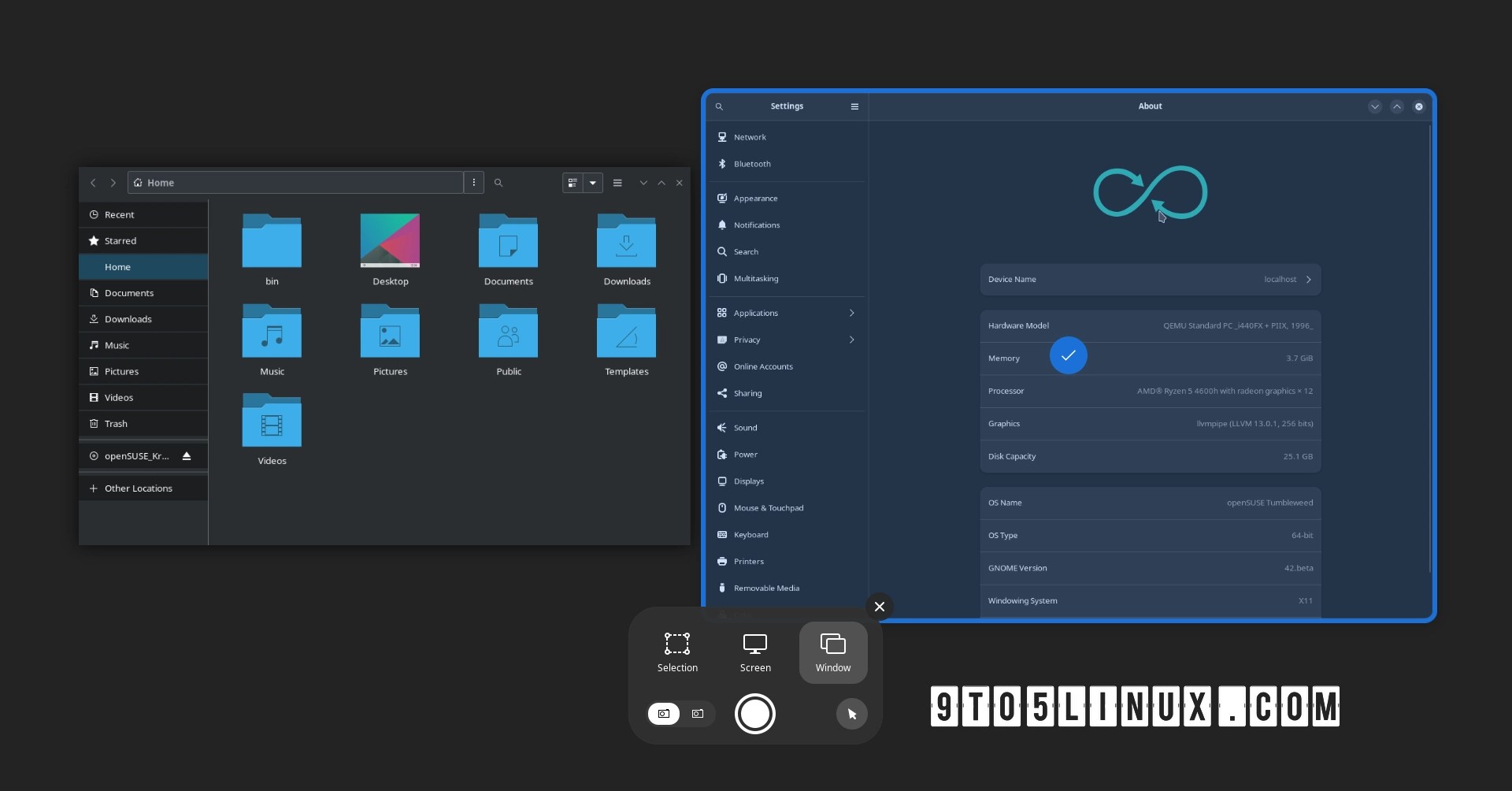
Task: Open Power settings
Action: pos(787,455)
